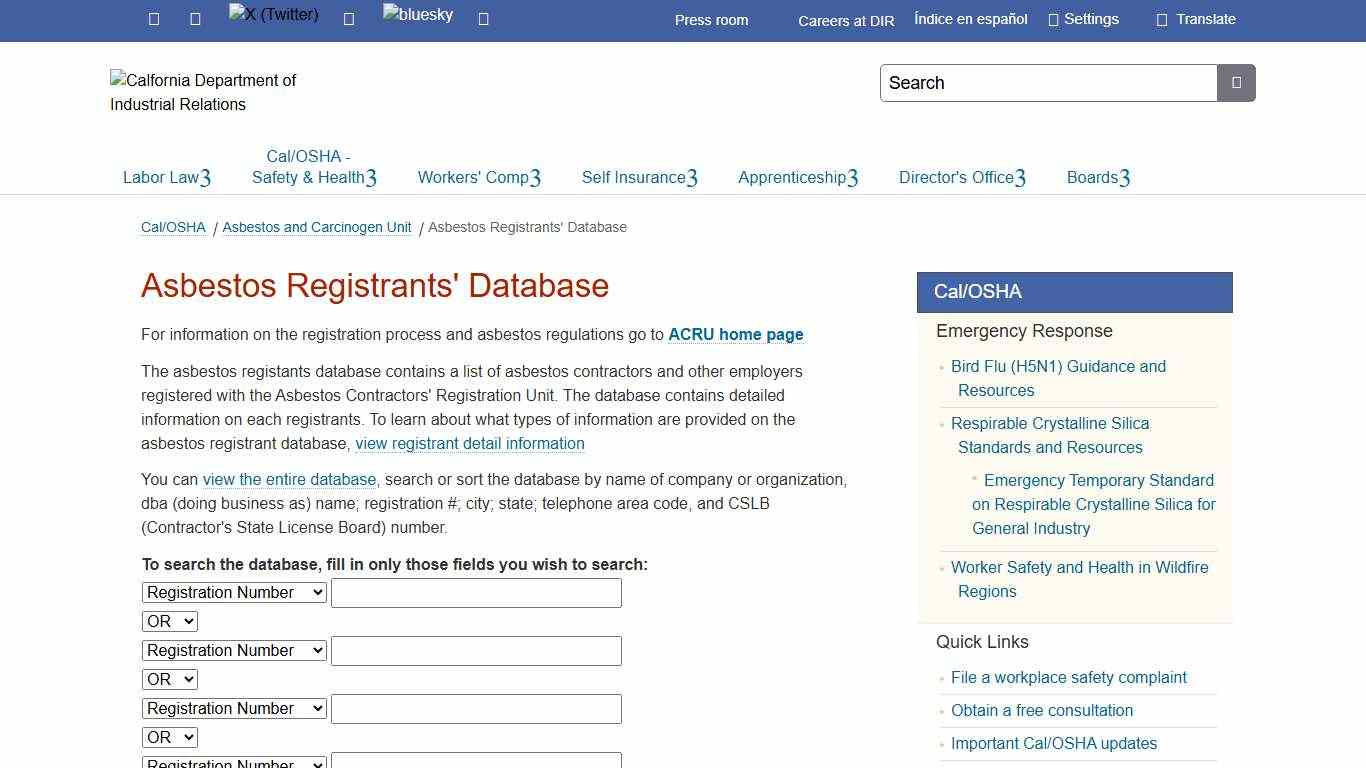Open the first Registration Number dropdown
Image resolution: width=1366 pixels, height=768 pixels.
pyautogui.click(x=233, y=592)
